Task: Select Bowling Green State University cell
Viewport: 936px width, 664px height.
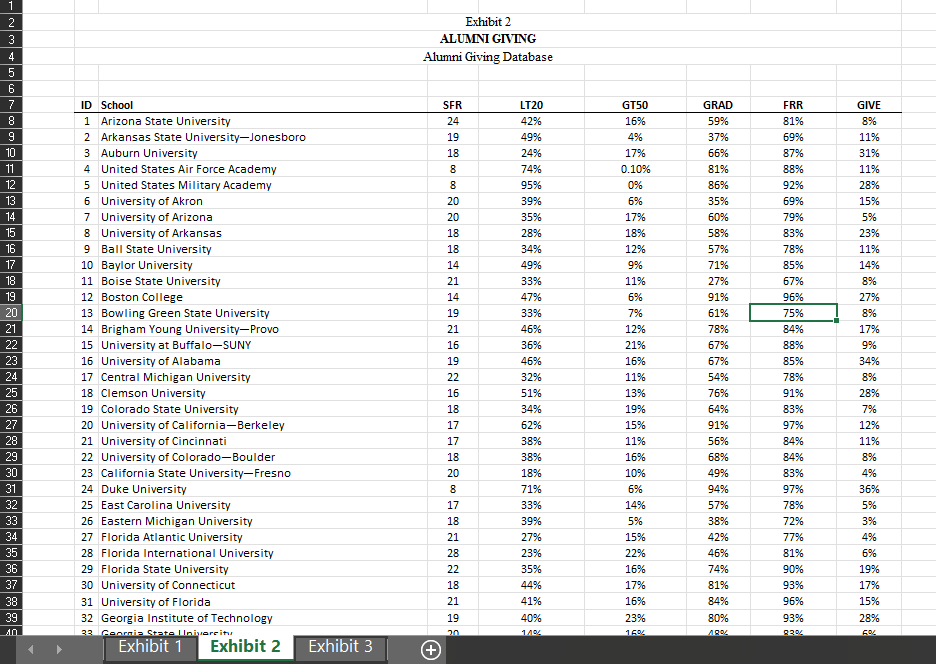Action: coord(263,313)
